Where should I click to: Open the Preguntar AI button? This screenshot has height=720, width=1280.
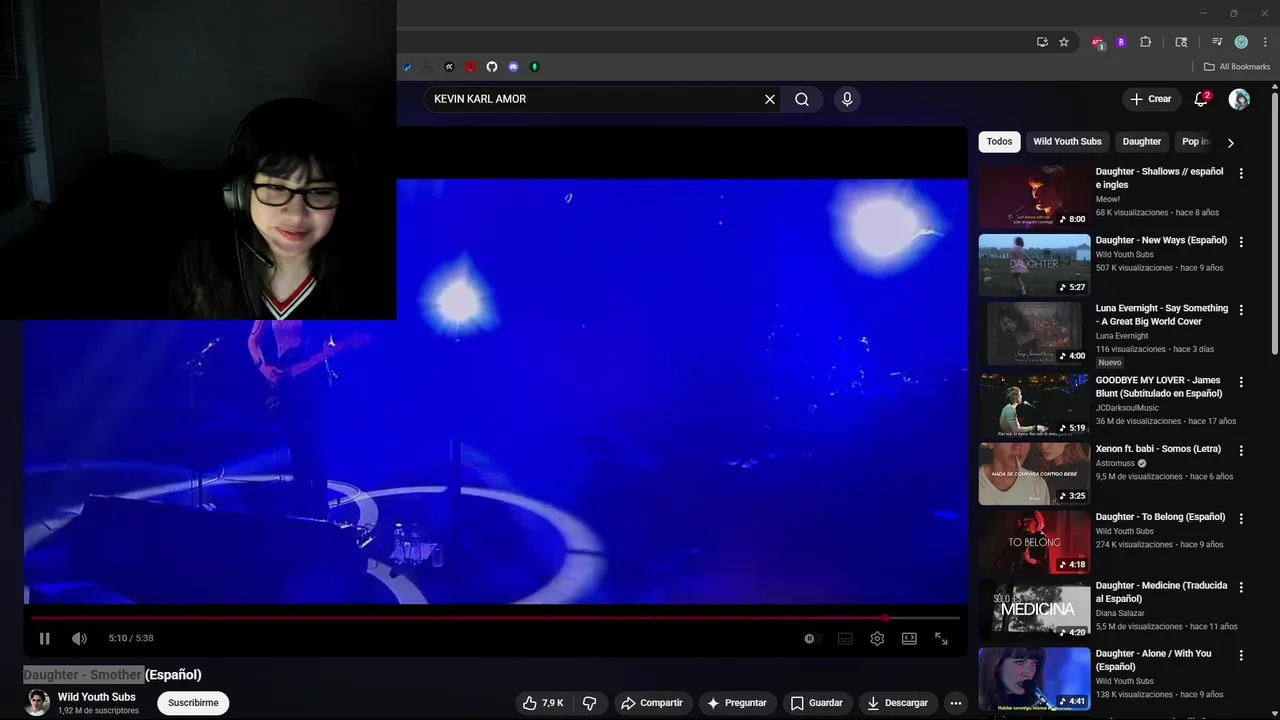737,703
